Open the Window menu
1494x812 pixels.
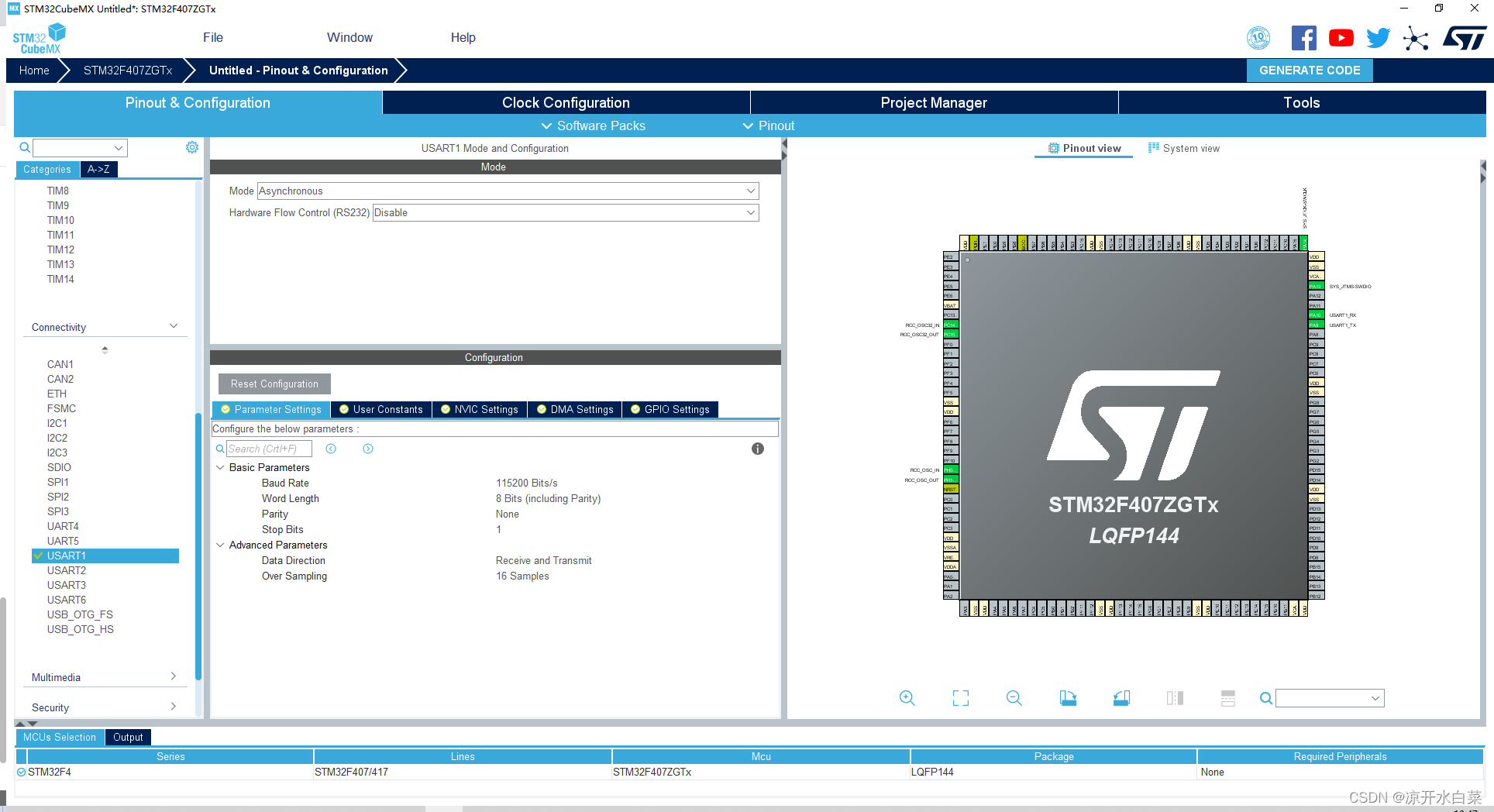[x=349, y=37]
